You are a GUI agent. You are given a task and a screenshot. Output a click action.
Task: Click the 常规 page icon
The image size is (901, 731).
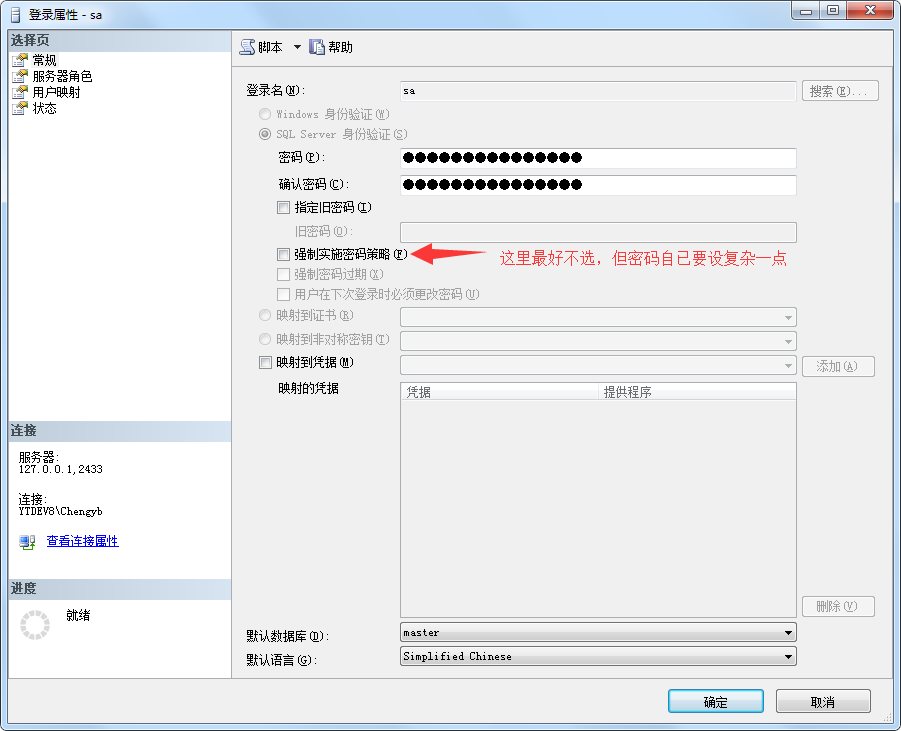click(x=20, y=60)
